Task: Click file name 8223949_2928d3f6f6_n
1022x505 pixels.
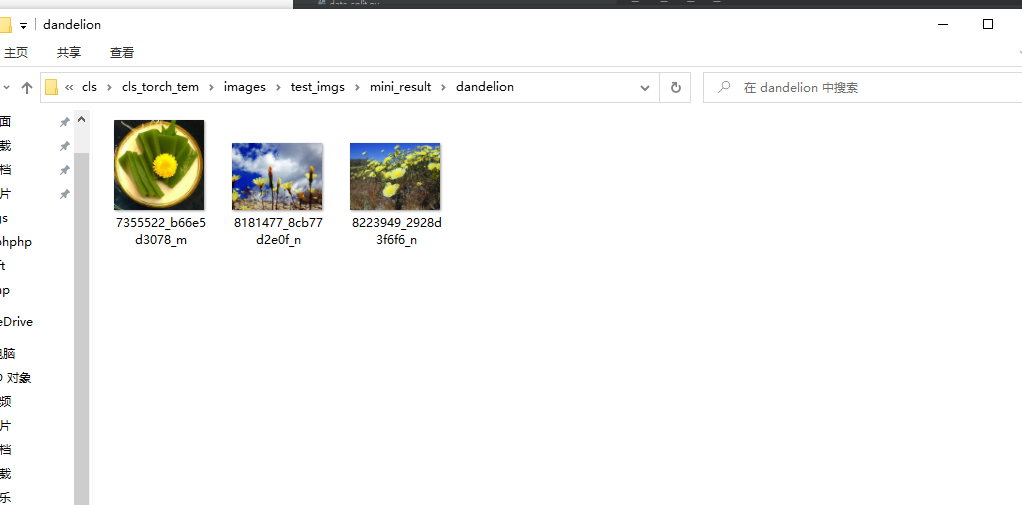Action: click(x=396, y=231)
